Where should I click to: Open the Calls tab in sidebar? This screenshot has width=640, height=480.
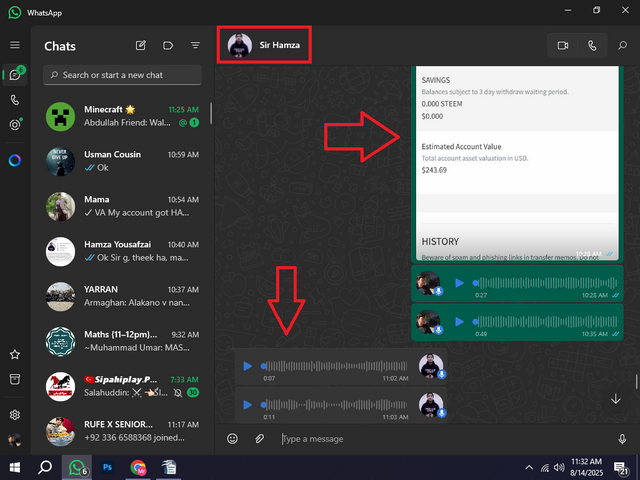coord(15,100)
